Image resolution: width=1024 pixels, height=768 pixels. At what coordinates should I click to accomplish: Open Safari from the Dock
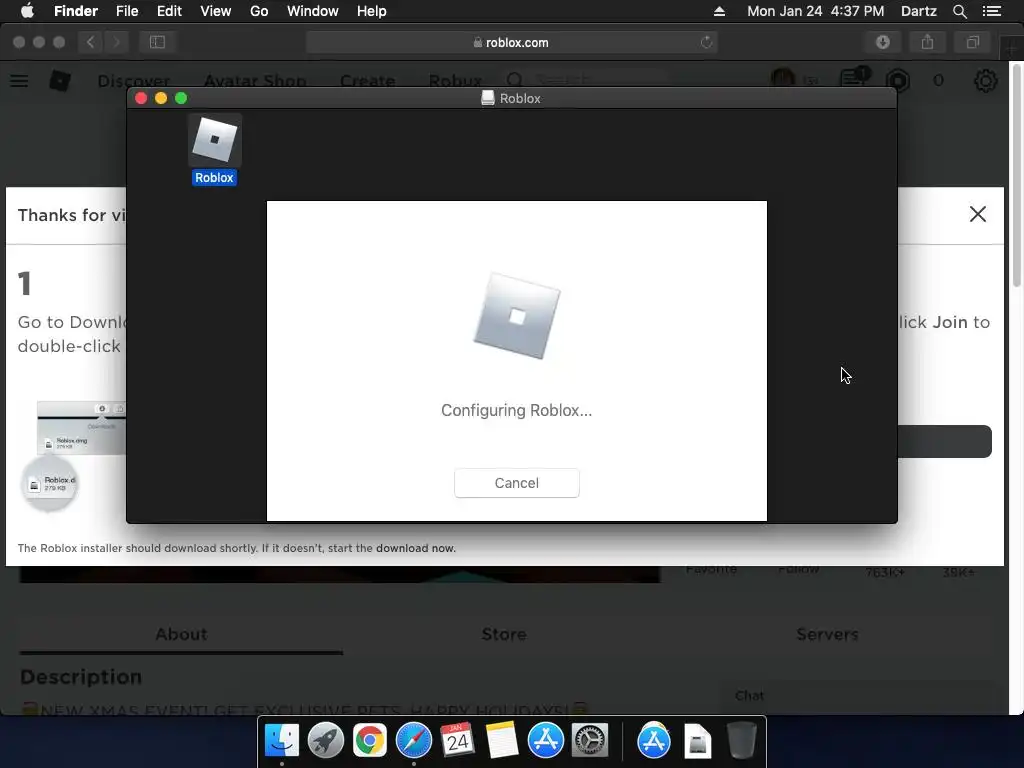pos(413,741)
